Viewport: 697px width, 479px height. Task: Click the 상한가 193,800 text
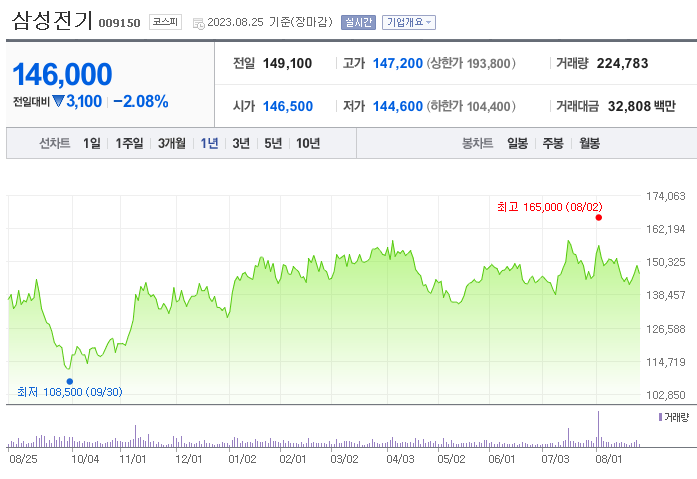471,63
